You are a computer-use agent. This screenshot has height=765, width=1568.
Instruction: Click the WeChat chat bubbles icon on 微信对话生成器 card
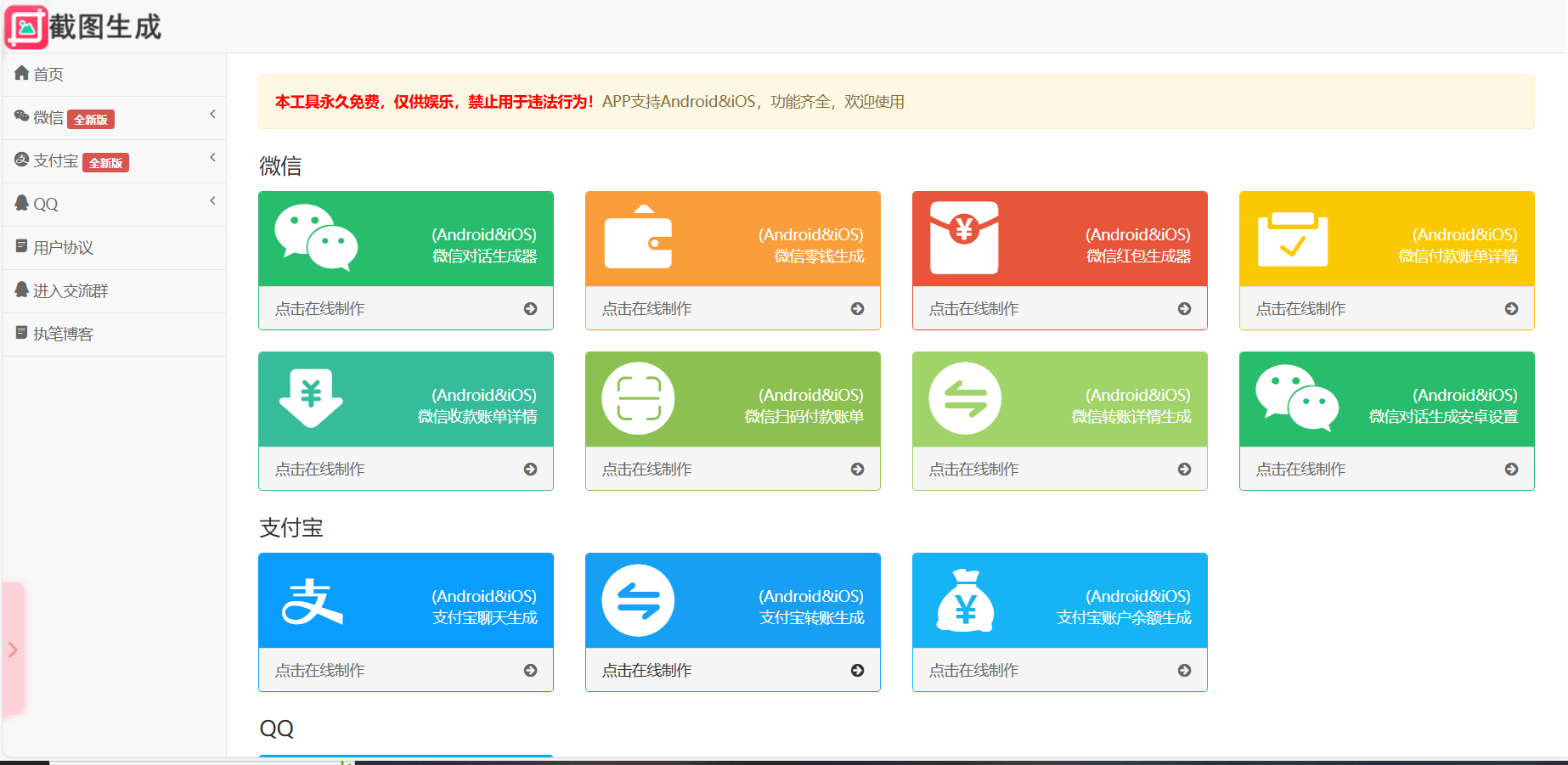(316, 238)
